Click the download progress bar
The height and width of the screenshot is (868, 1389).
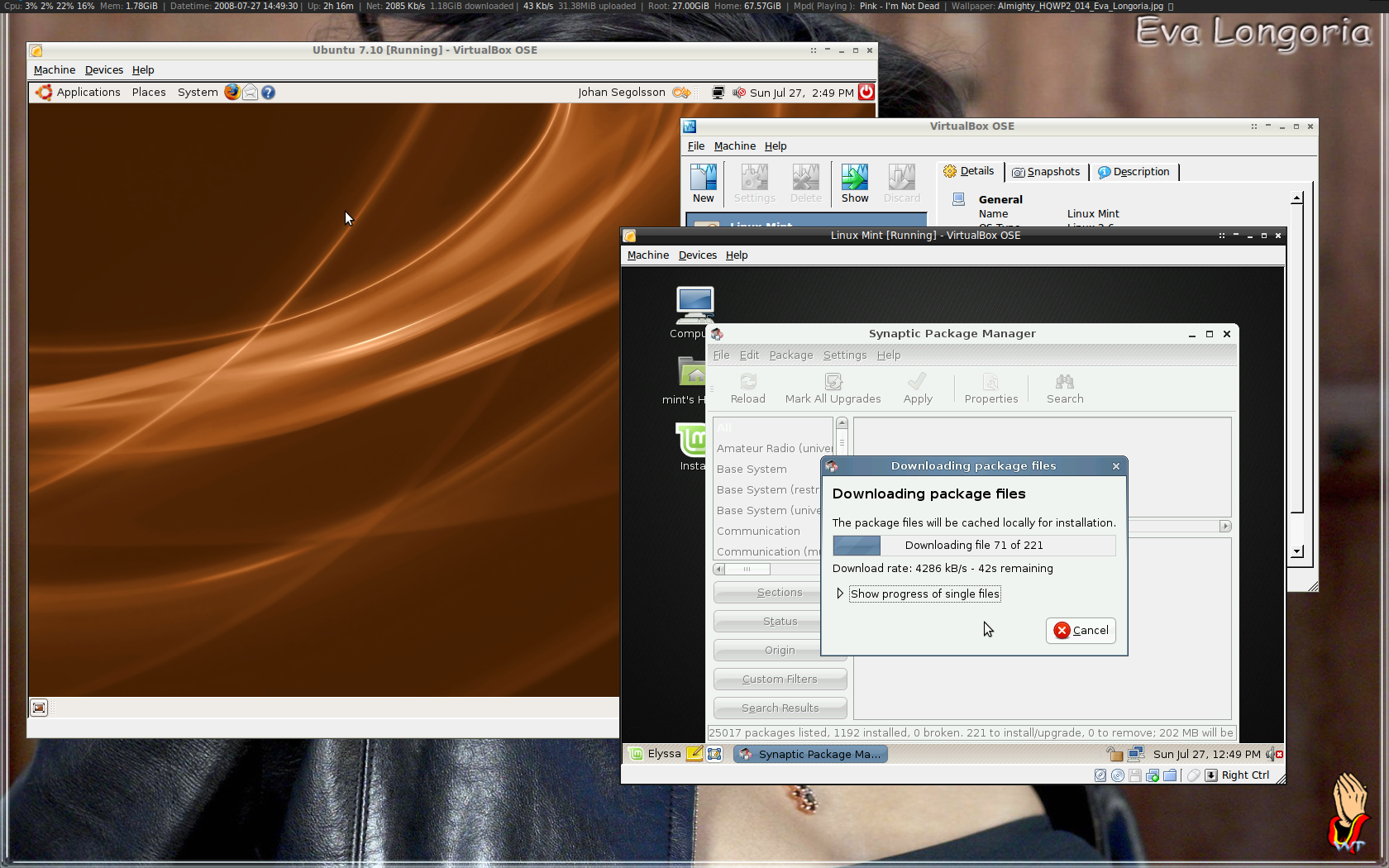click(x=974, y=546)
